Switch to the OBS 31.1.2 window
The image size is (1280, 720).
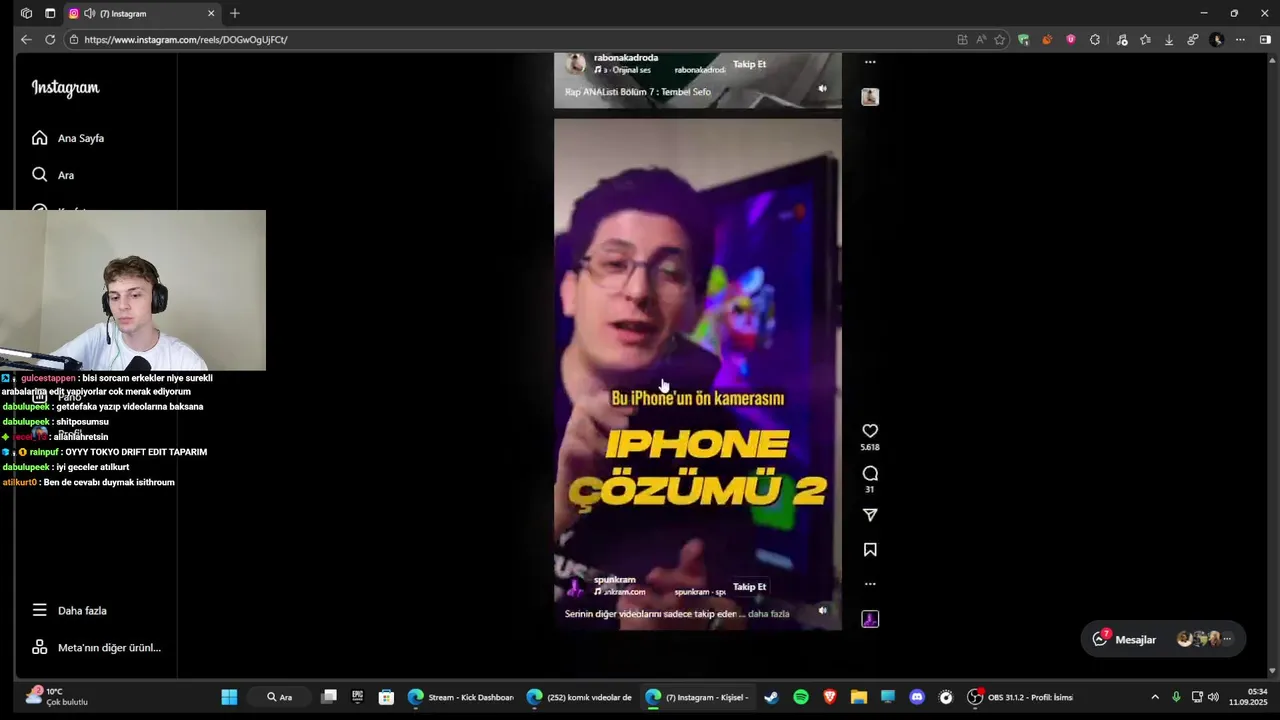(x=1021, y=697)
